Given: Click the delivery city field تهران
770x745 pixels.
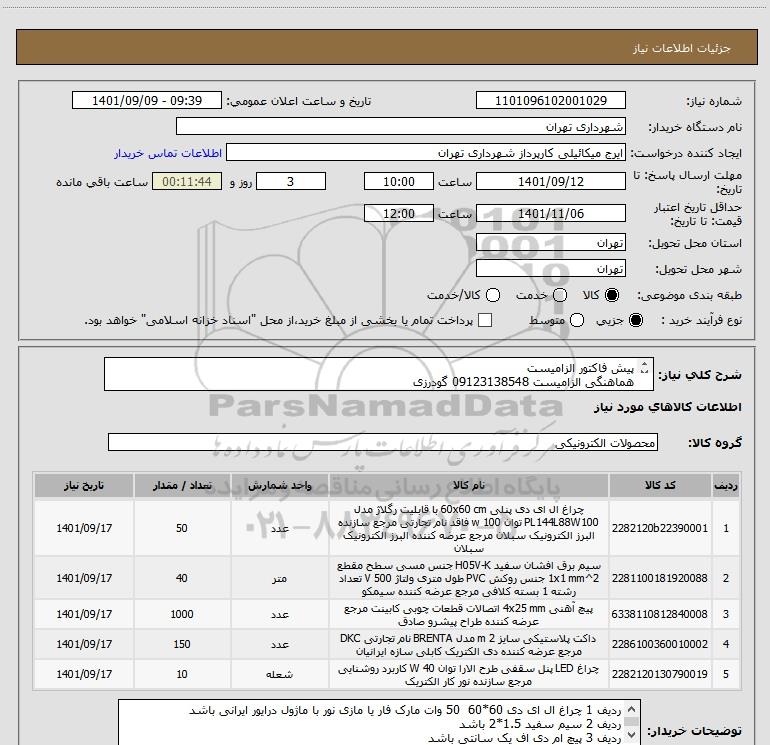Looking at the screenshot, I should (x=550, y=268).
